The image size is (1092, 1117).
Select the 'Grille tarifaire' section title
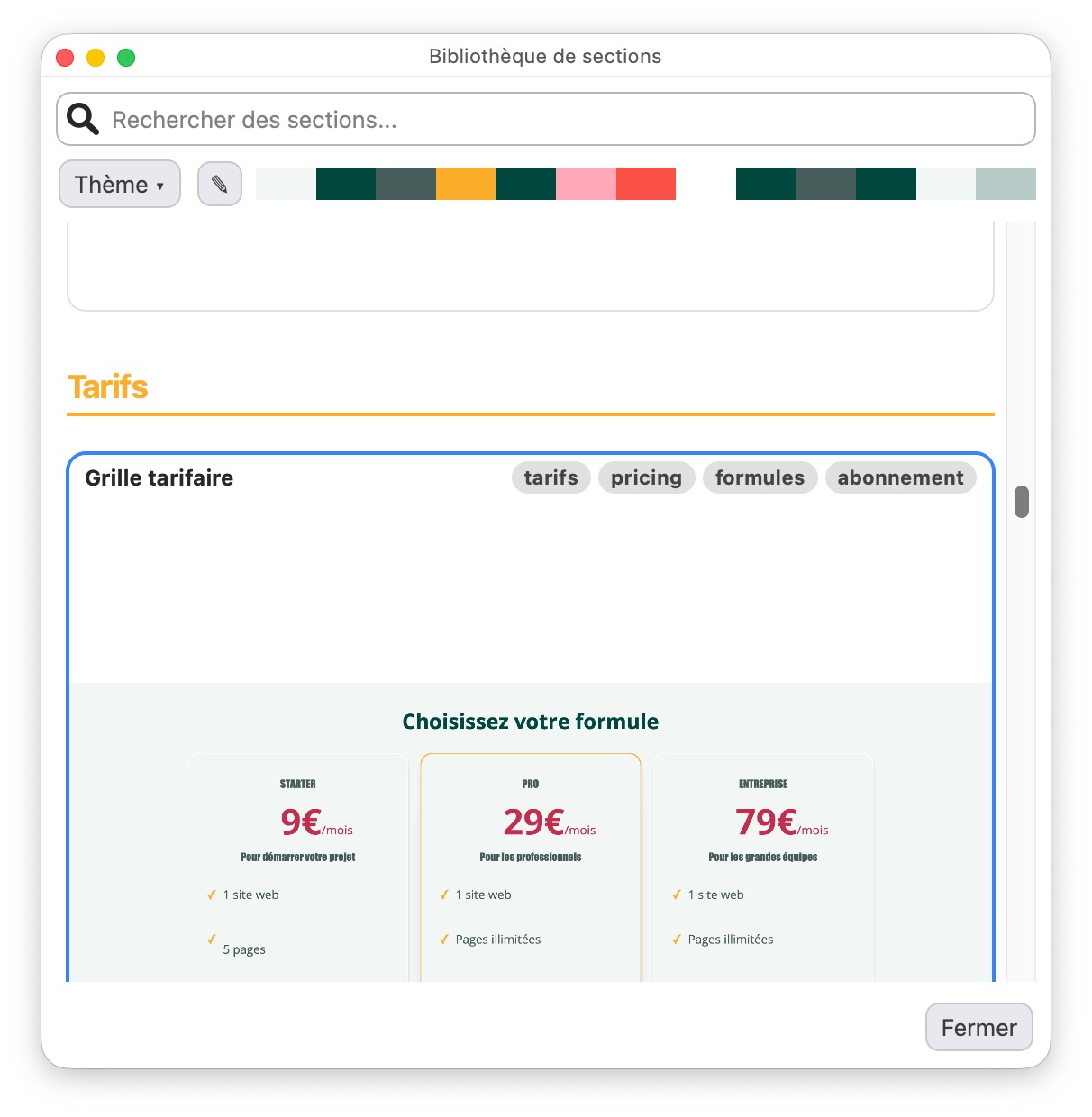click(x=159, y=477)
